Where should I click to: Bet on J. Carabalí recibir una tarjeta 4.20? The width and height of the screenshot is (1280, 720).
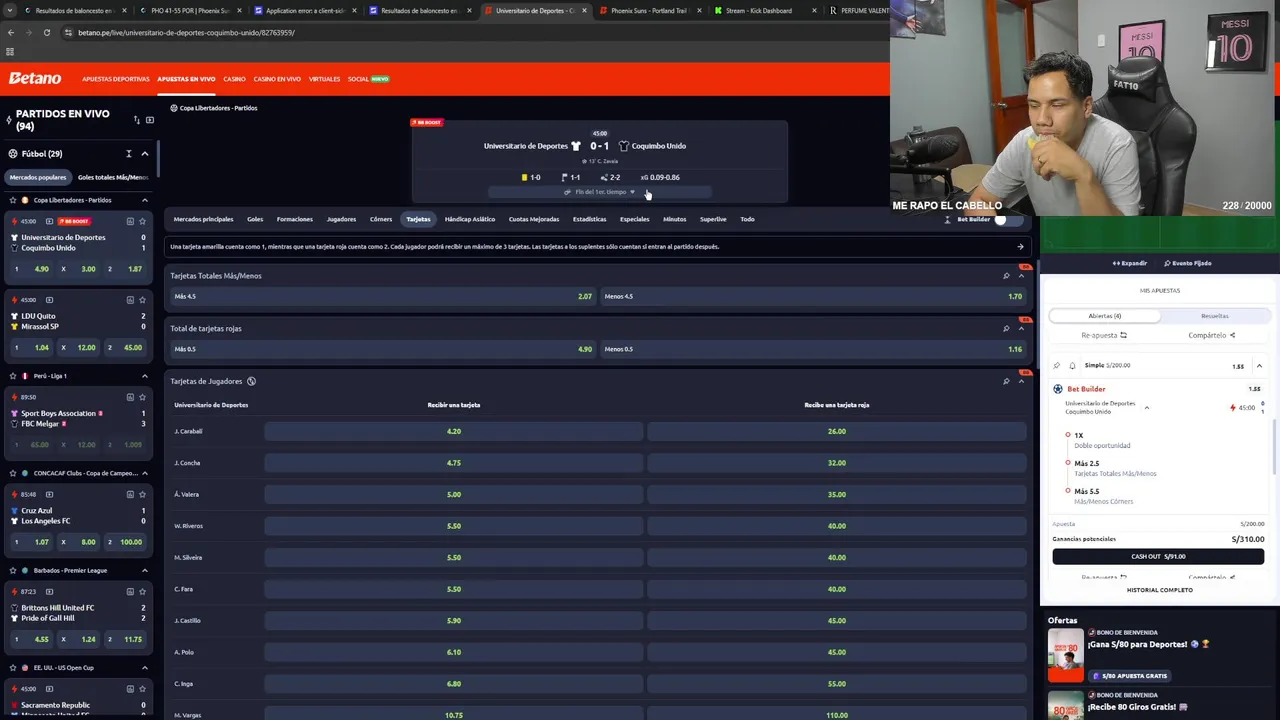(x=454, y=431)
